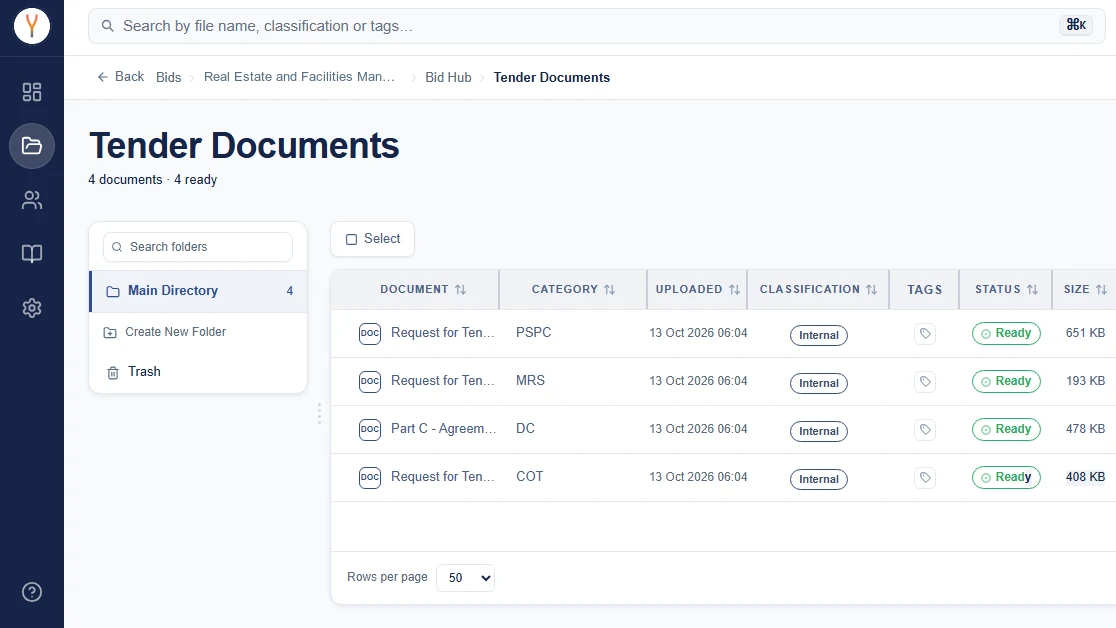Screen dimensions: 1116x628
Task: Click the ⌘K shortcut badge
Action: pos(1076,25)
